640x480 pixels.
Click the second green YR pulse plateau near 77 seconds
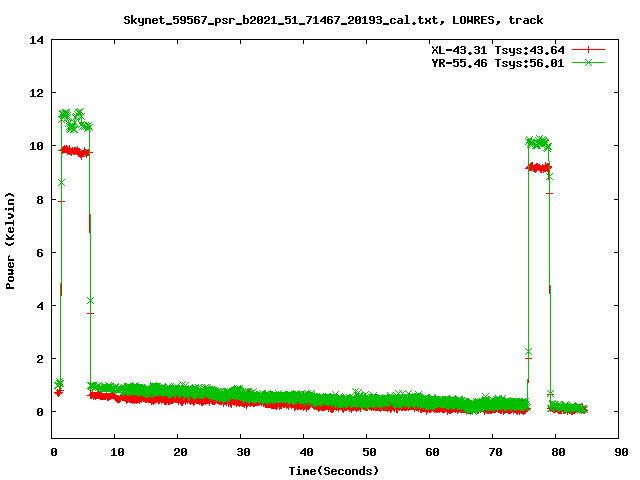coord(539,143)
